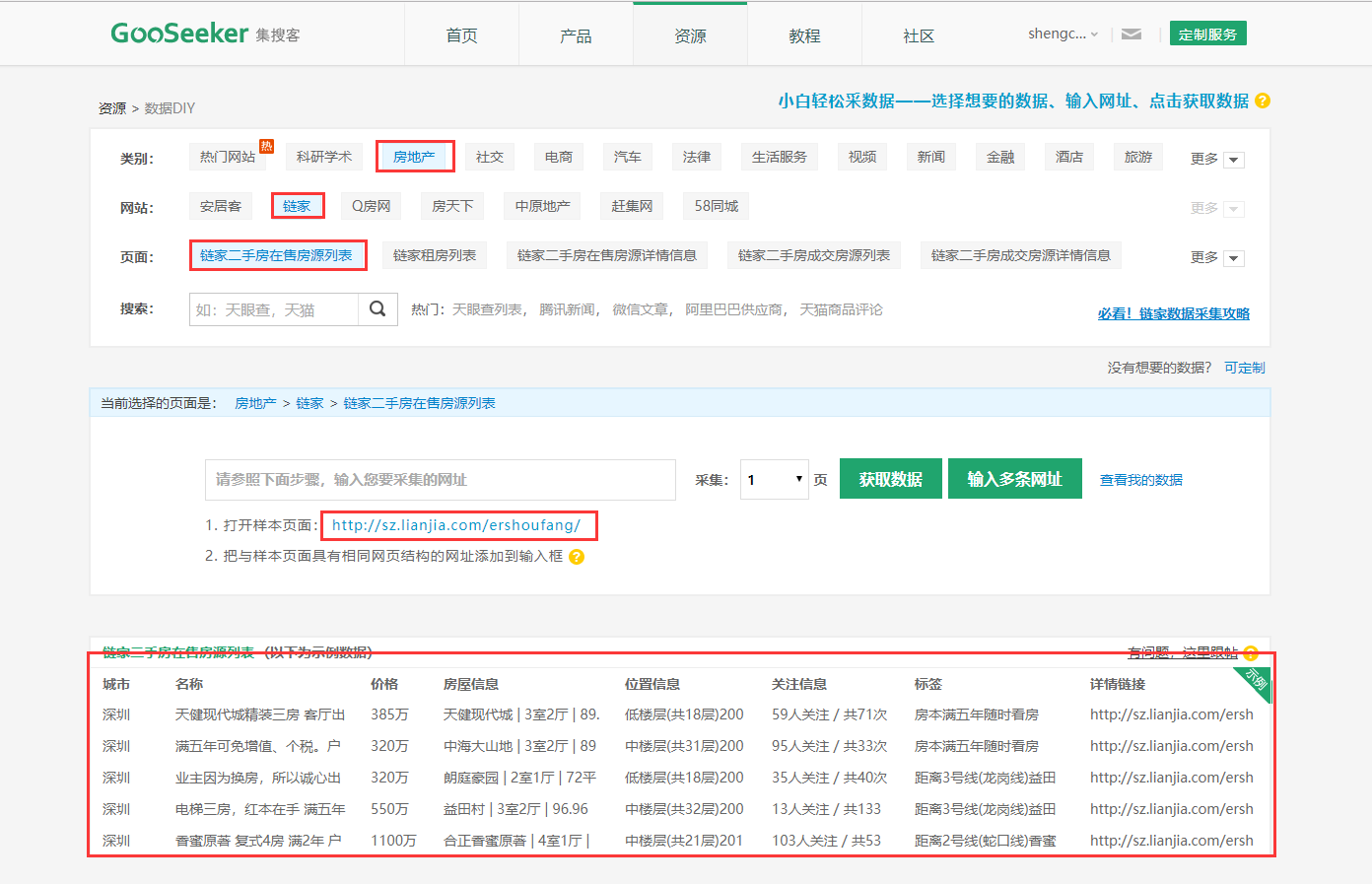Select the 房地产 category
The width and height of the screenshot is (1372, 884).
pyautogui.click(x=414, y=157)
